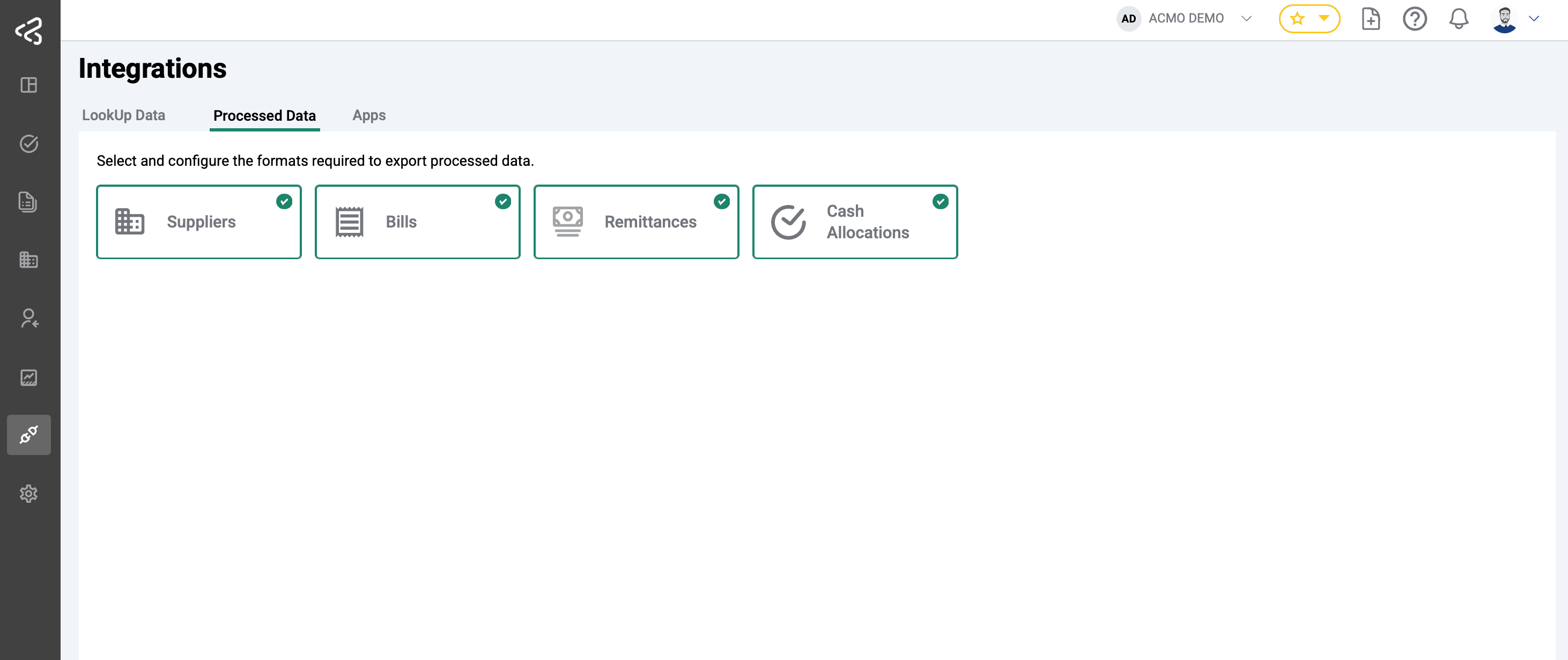1568x660 pixels.
Task: Click the company building icon in sidebar
Action: point(28,261)
